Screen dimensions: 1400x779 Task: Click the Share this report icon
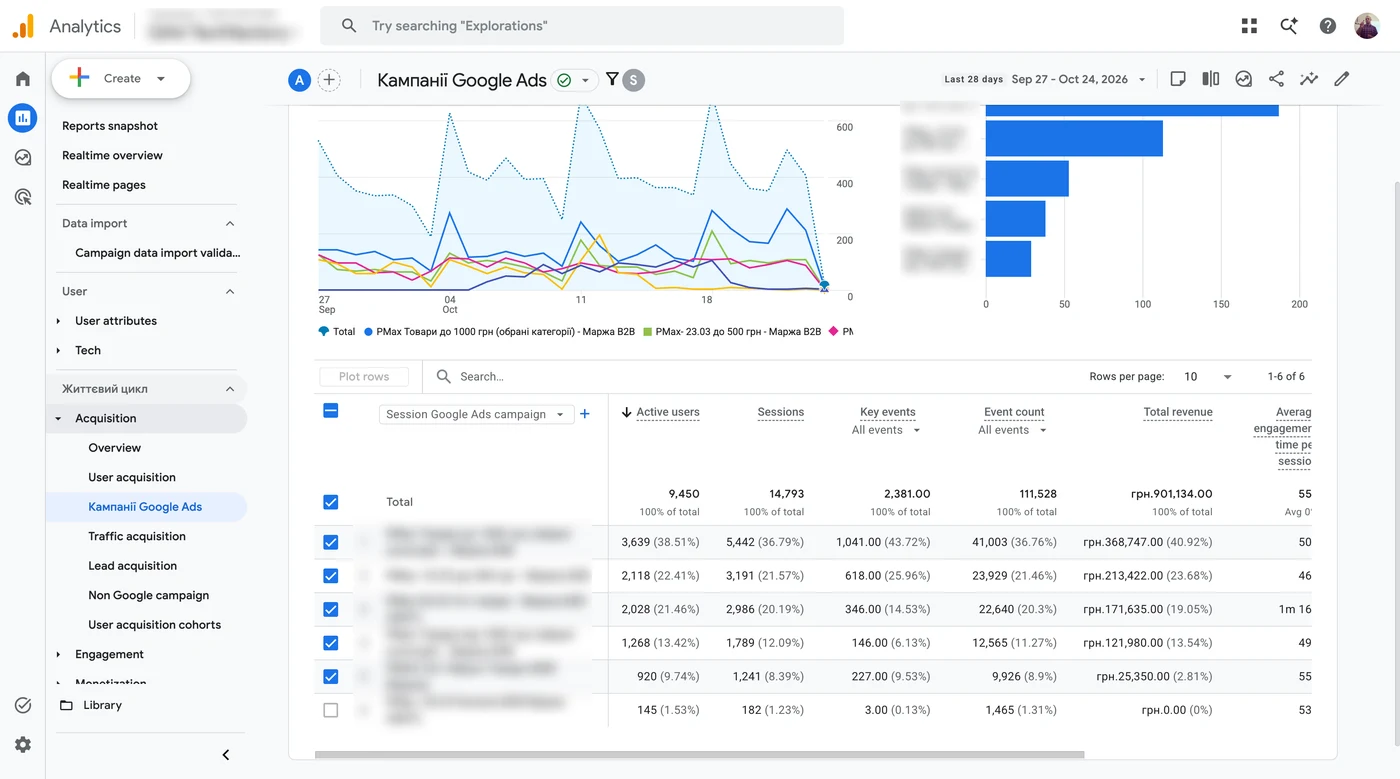[x=1276, y=79]
